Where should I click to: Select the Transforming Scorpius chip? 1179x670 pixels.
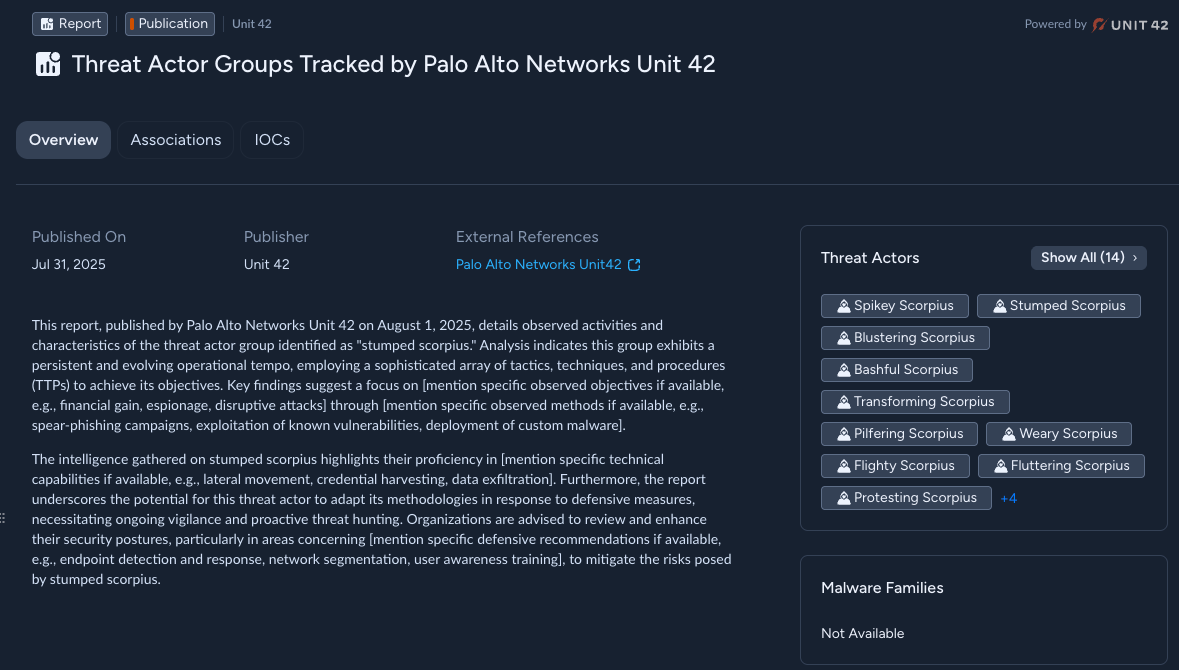pos(915,402)
